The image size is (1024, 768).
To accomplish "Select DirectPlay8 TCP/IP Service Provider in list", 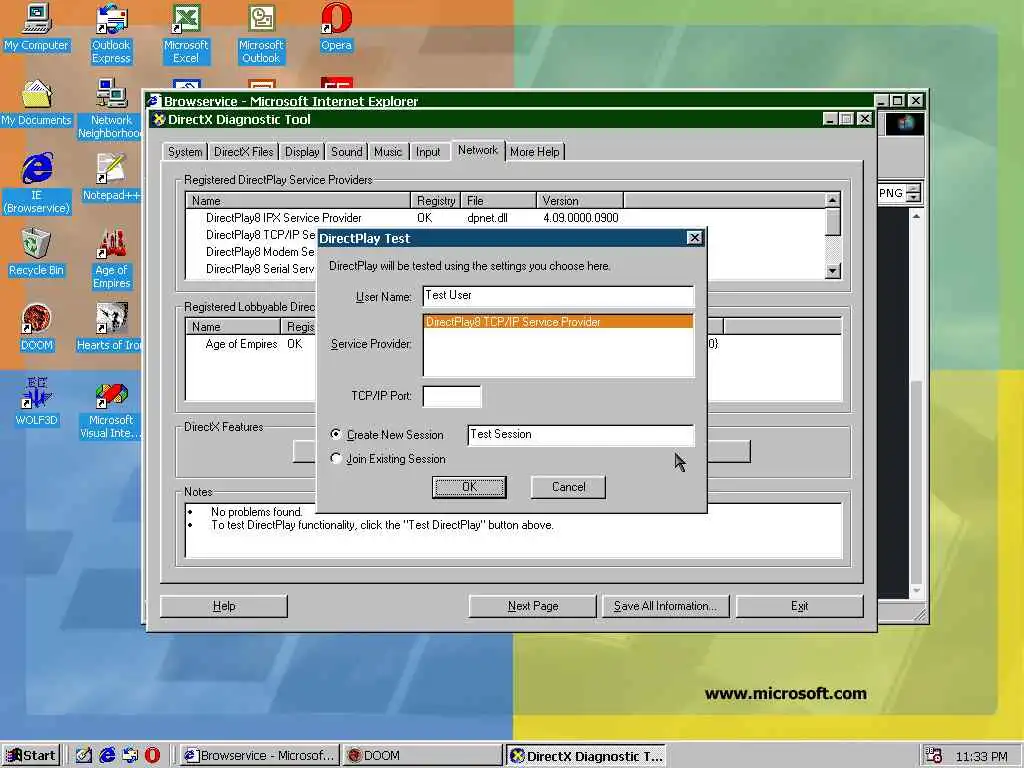I will 558,322.
